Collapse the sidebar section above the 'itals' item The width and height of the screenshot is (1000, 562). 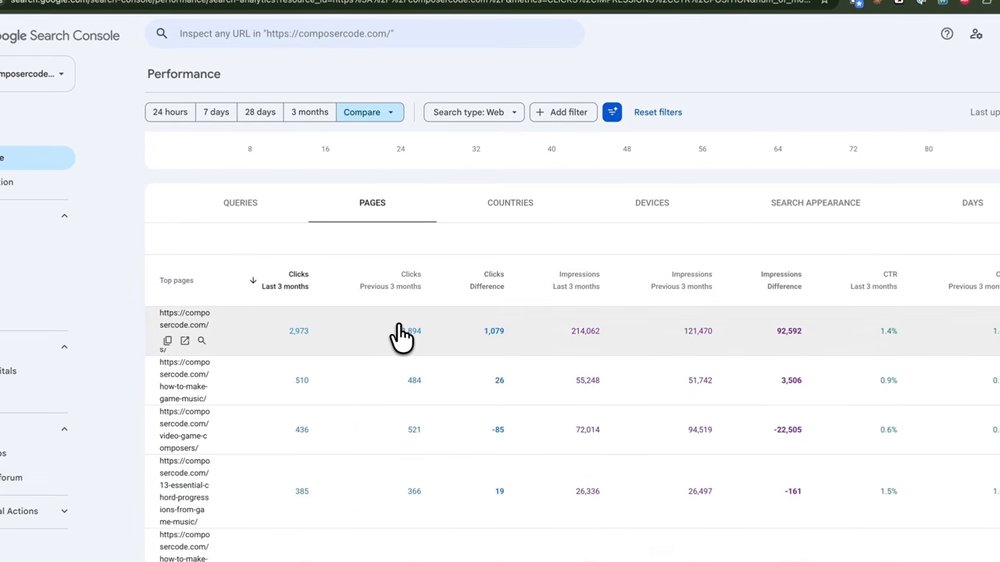[x=64, y=347]
